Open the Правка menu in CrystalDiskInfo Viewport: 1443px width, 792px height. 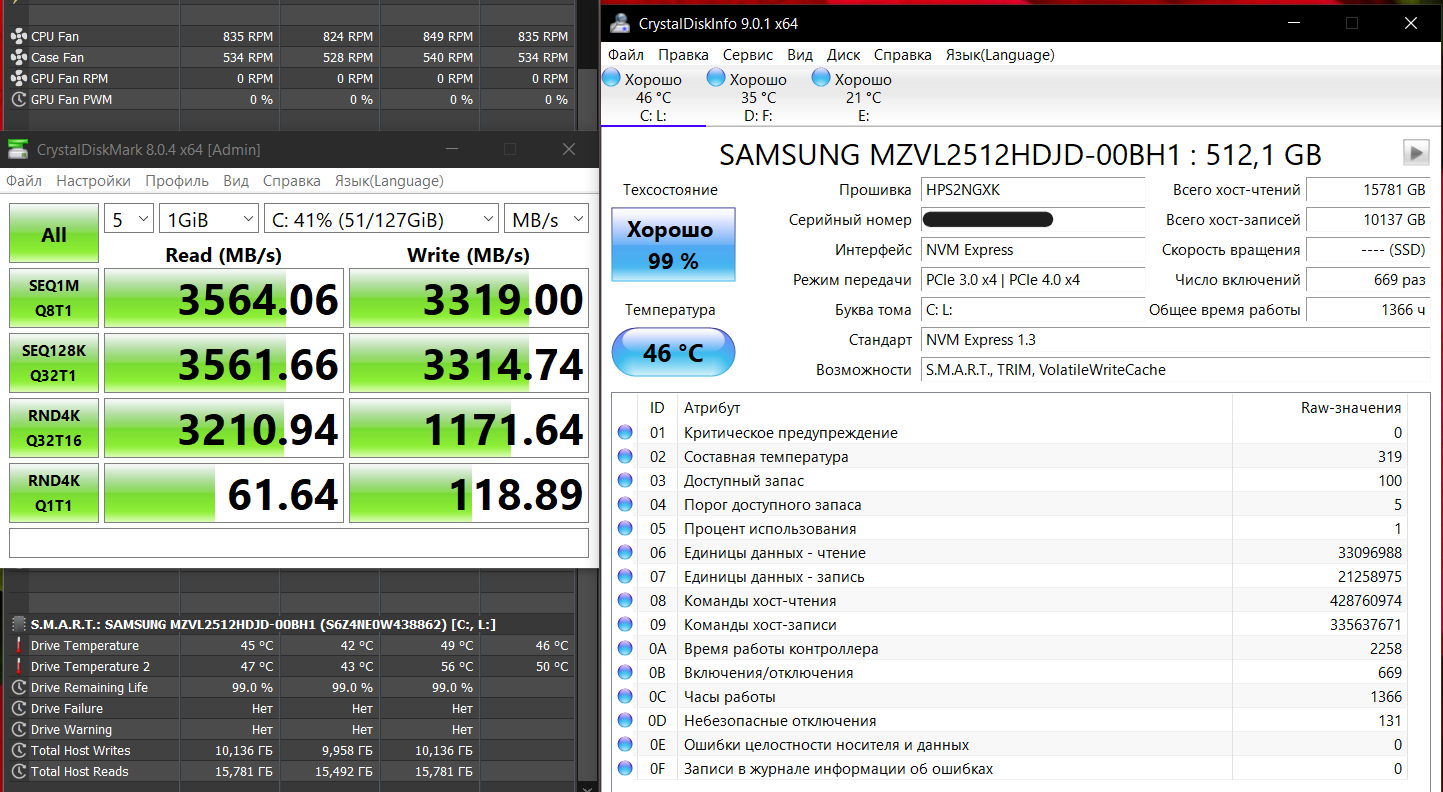(683, 55)
